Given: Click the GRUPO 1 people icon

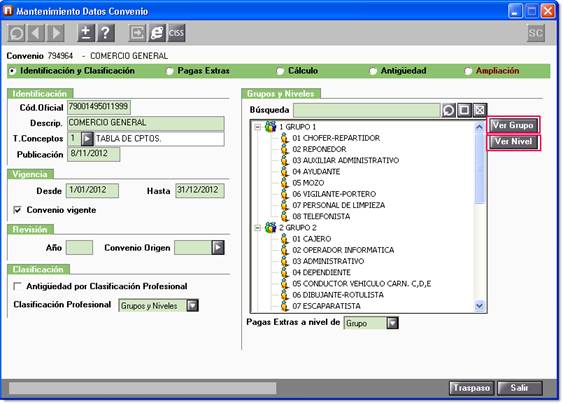Looking at the screenshot, I should pos(270,126).
